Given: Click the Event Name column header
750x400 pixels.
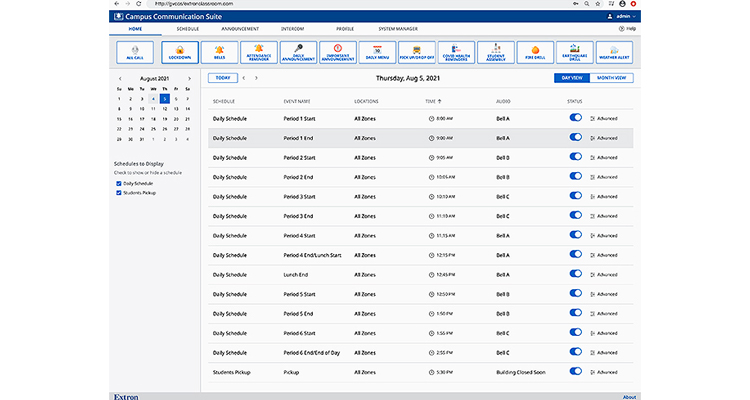Looking at the screenshot, I should click(x=297, y=101).
